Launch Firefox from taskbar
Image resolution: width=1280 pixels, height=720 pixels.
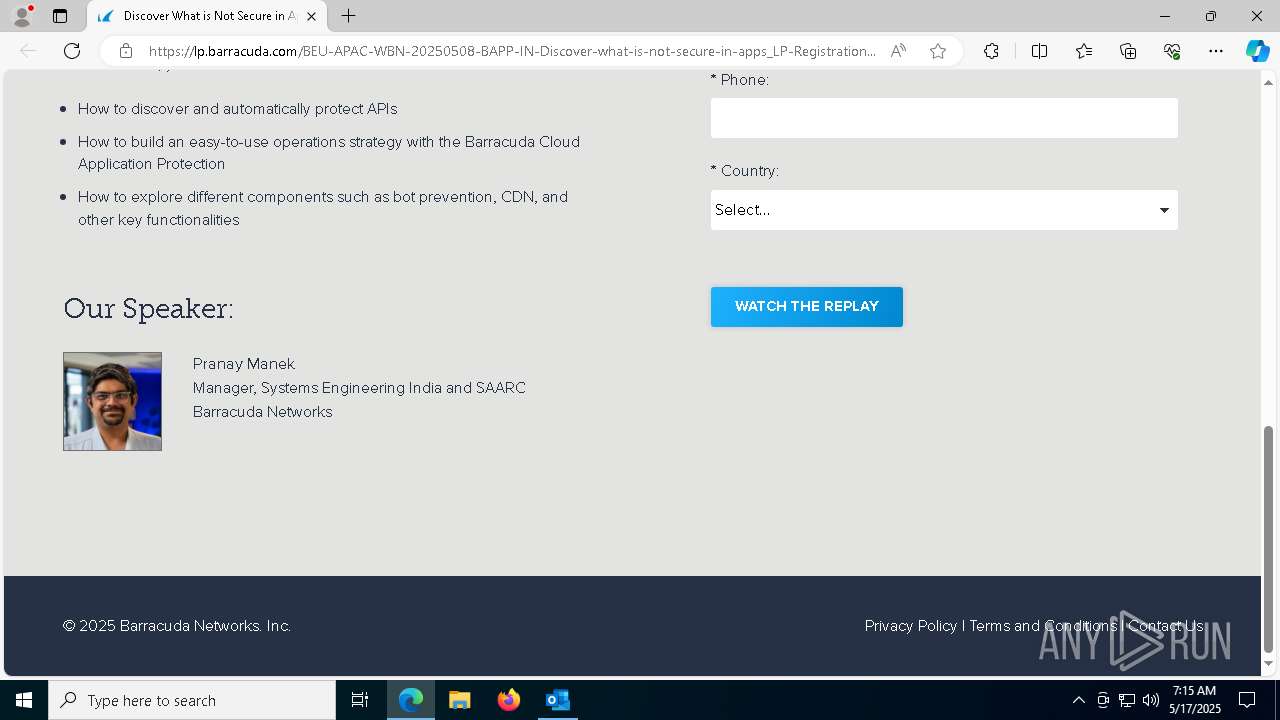click(509, 700)
